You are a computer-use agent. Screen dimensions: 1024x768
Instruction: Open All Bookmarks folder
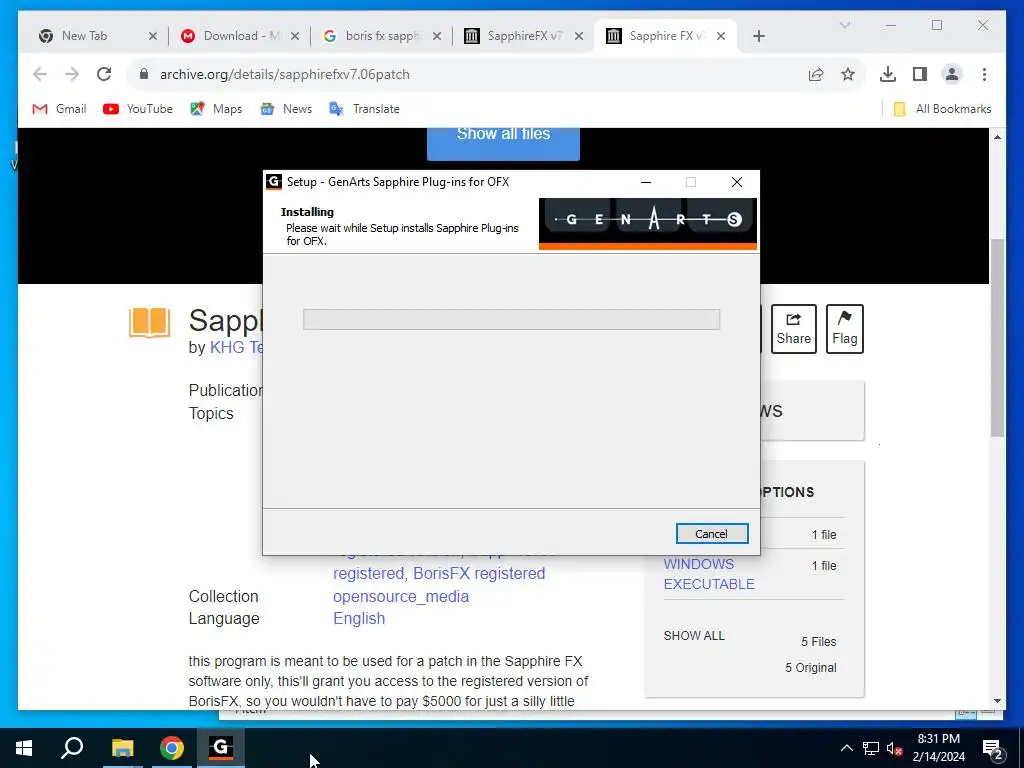click(x=942, y=109)
